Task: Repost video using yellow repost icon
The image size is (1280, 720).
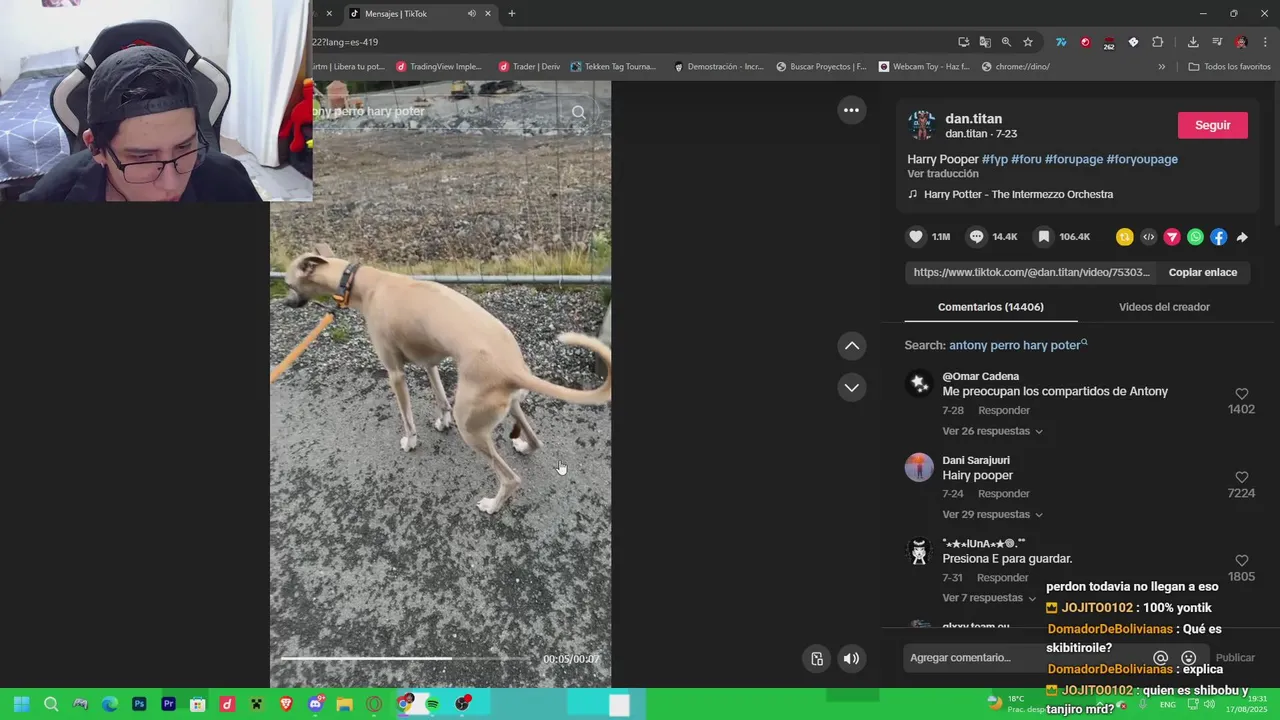Action: [1125, 237]
